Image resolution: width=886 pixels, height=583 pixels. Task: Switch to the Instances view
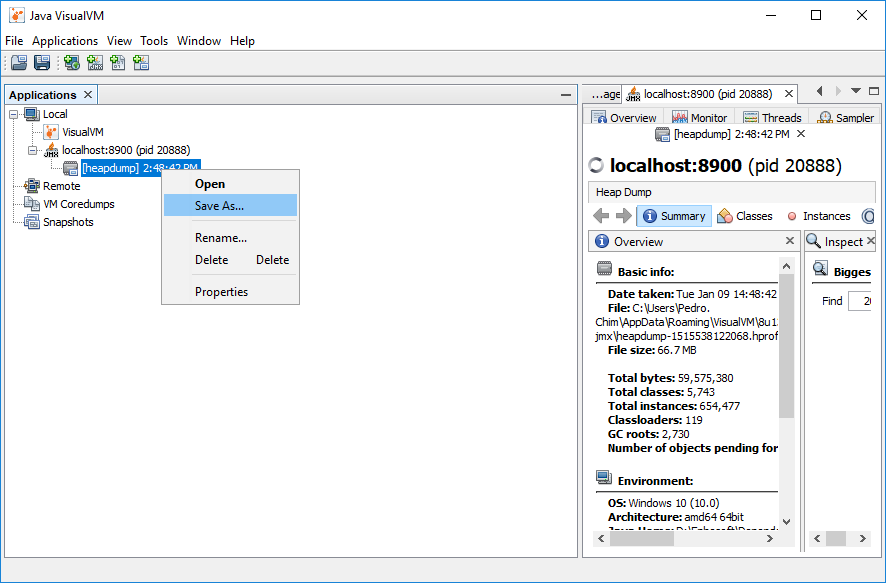click(x=819, y=216)
